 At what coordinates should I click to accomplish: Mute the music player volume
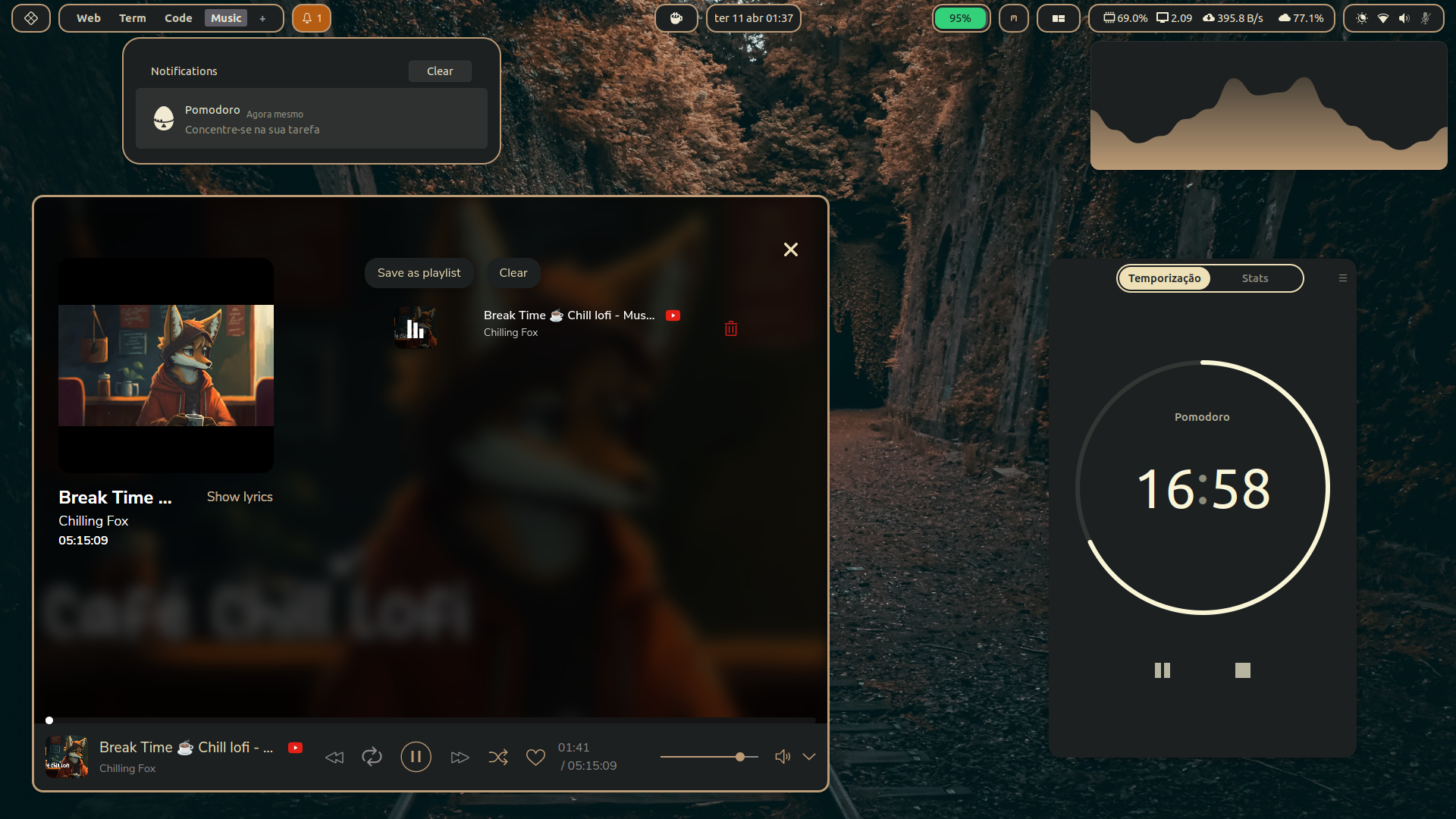[x=782, y=757]
